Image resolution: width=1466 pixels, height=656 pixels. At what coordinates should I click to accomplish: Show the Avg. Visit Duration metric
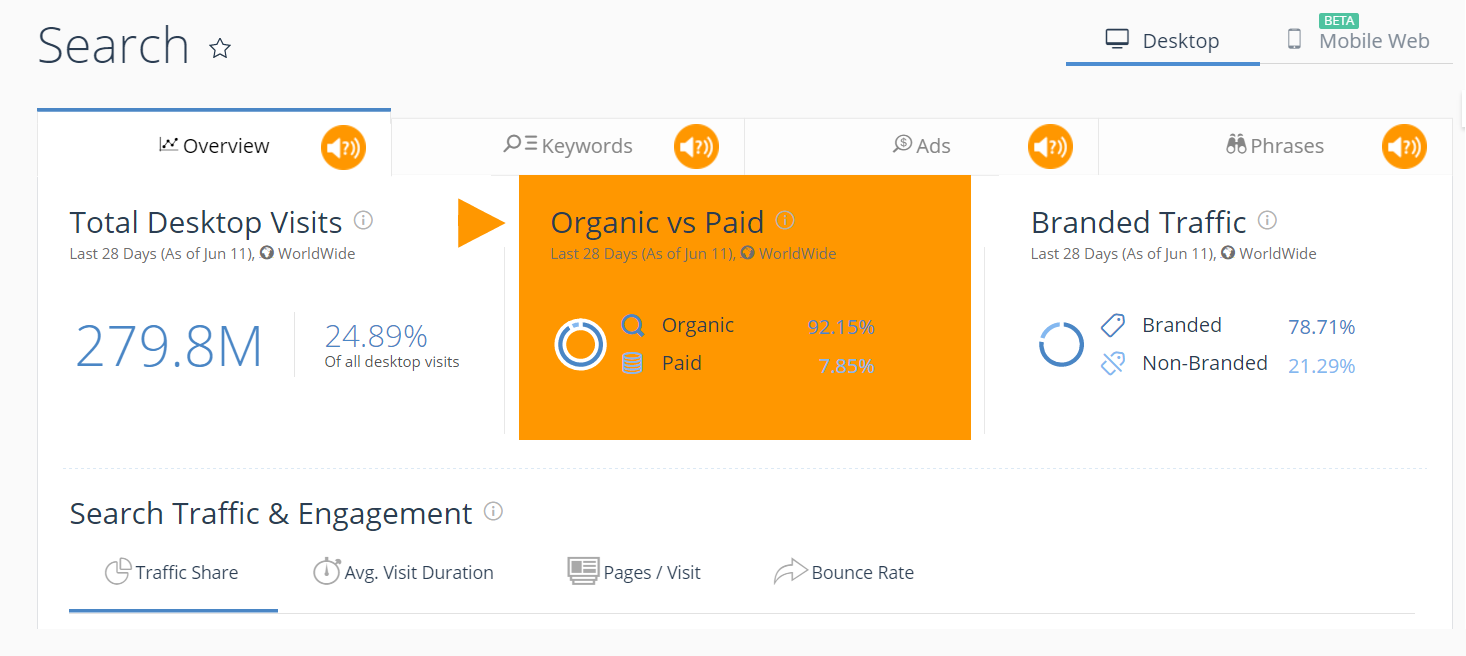click(403, 573)
